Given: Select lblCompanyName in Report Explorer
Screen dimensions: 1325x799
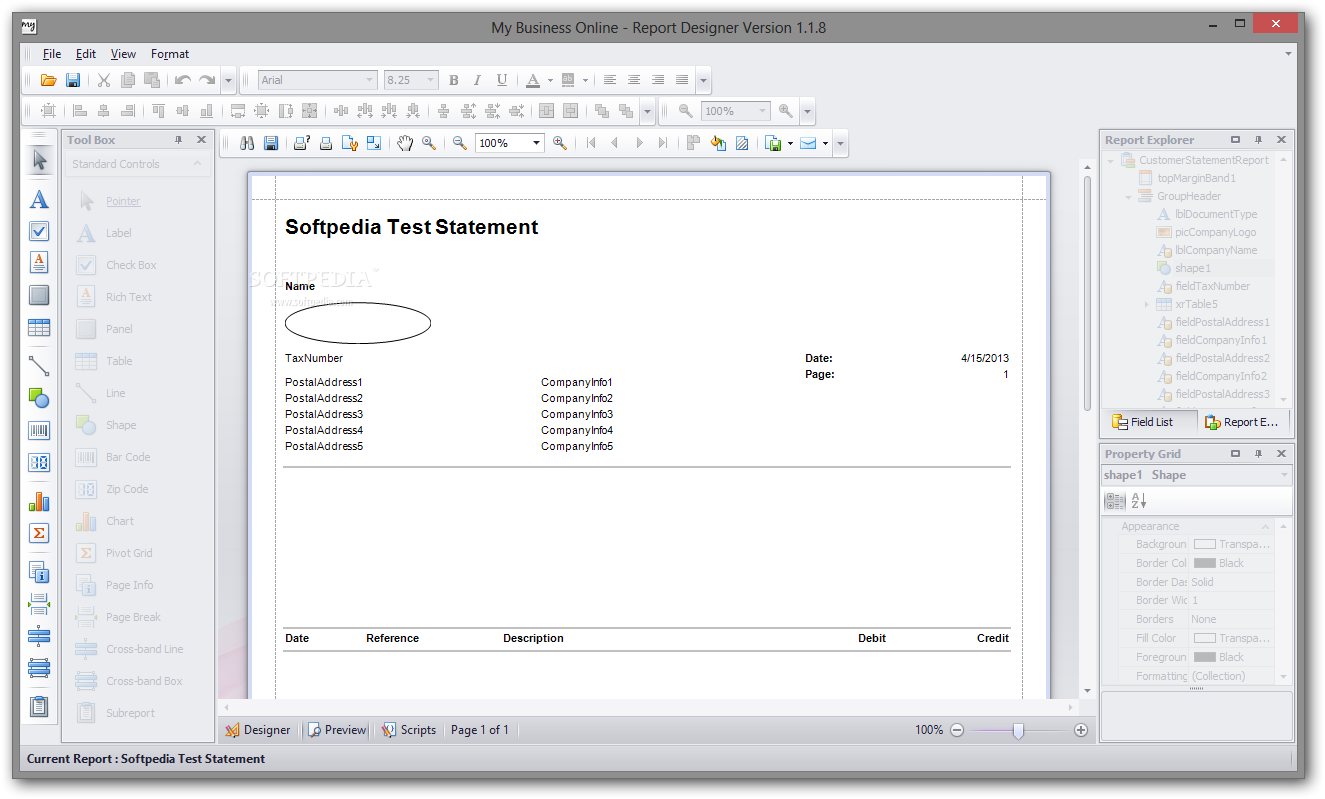Looking at the screenshot, I should [1216, 250].
